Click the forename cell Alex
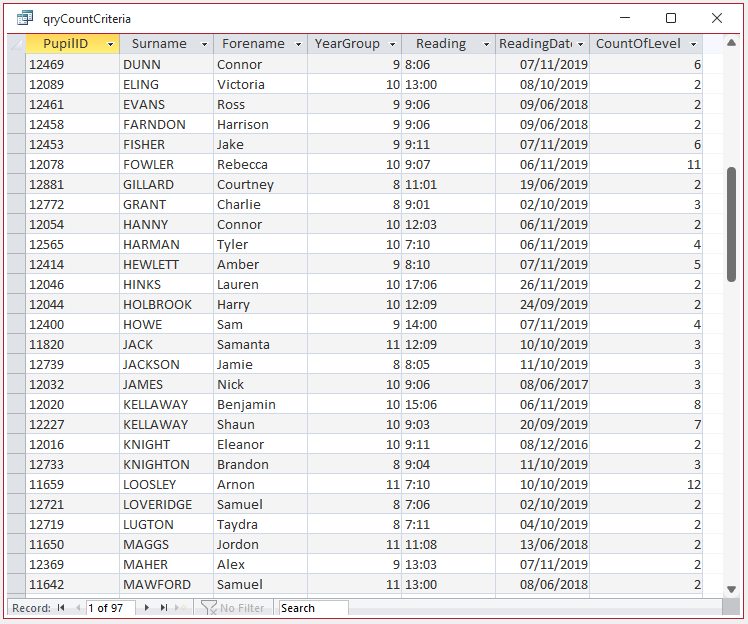This screenshot has width=748, height=624. (260, 565)
